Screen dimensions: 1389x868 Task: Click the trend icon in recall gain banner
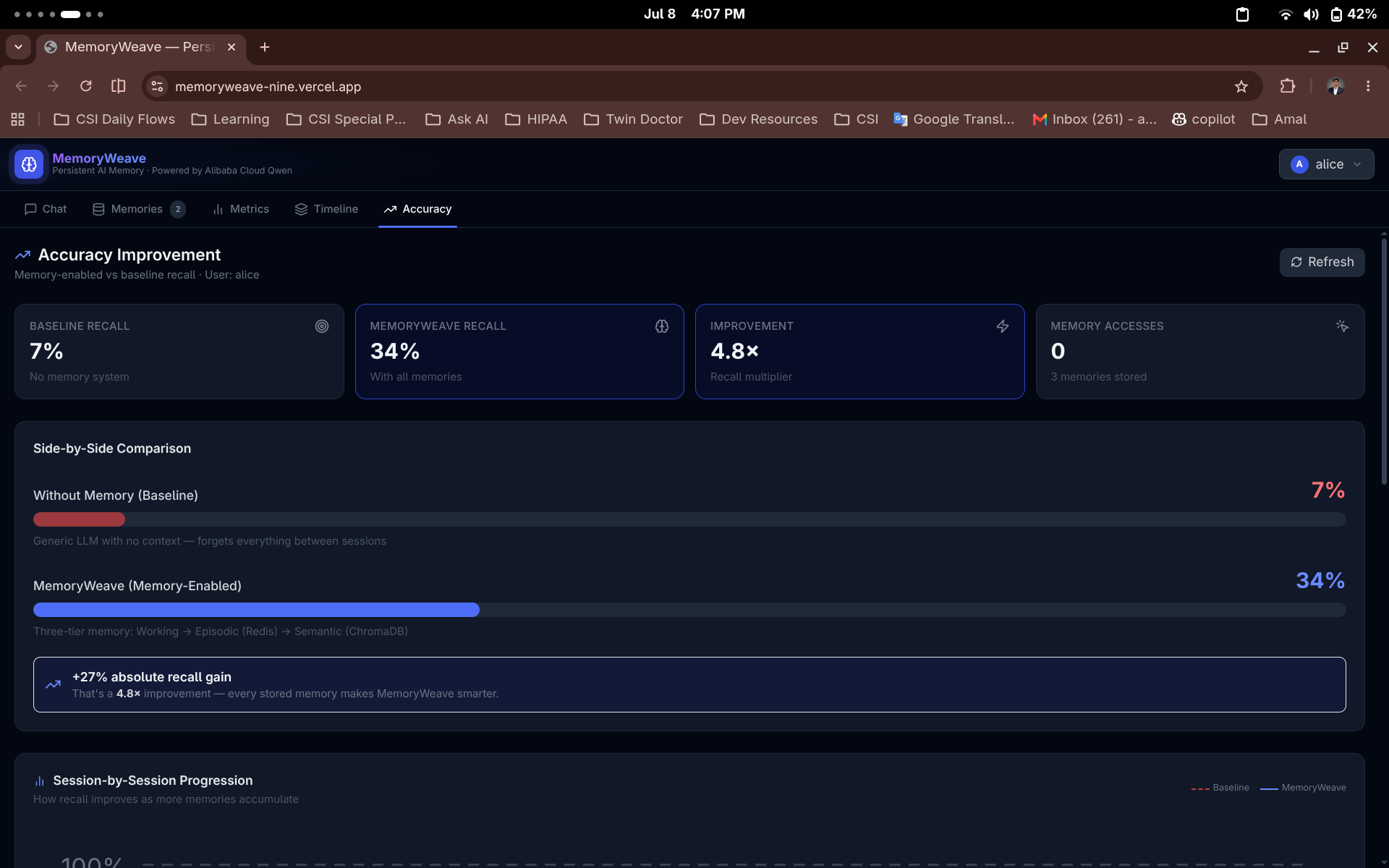(53, 684)
